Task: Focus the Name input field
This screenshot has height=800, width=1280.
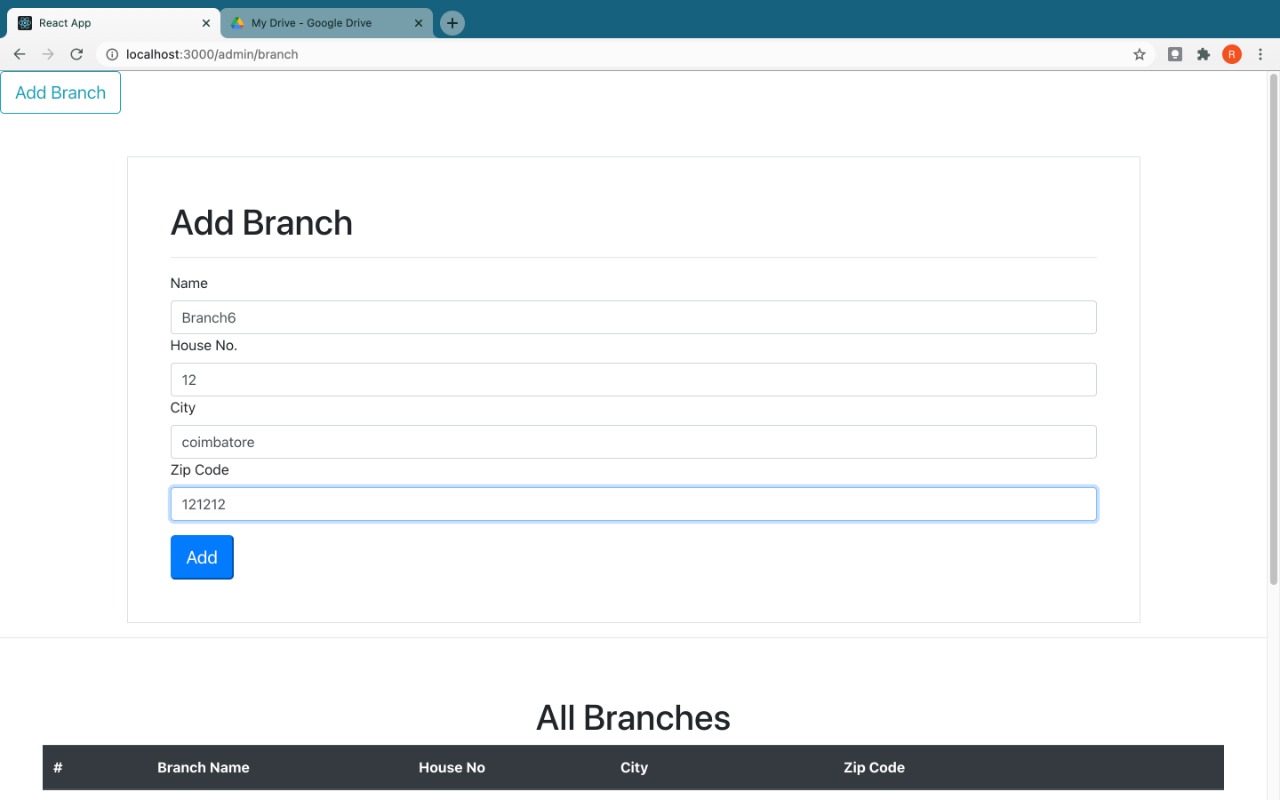Action: [633, 318]
